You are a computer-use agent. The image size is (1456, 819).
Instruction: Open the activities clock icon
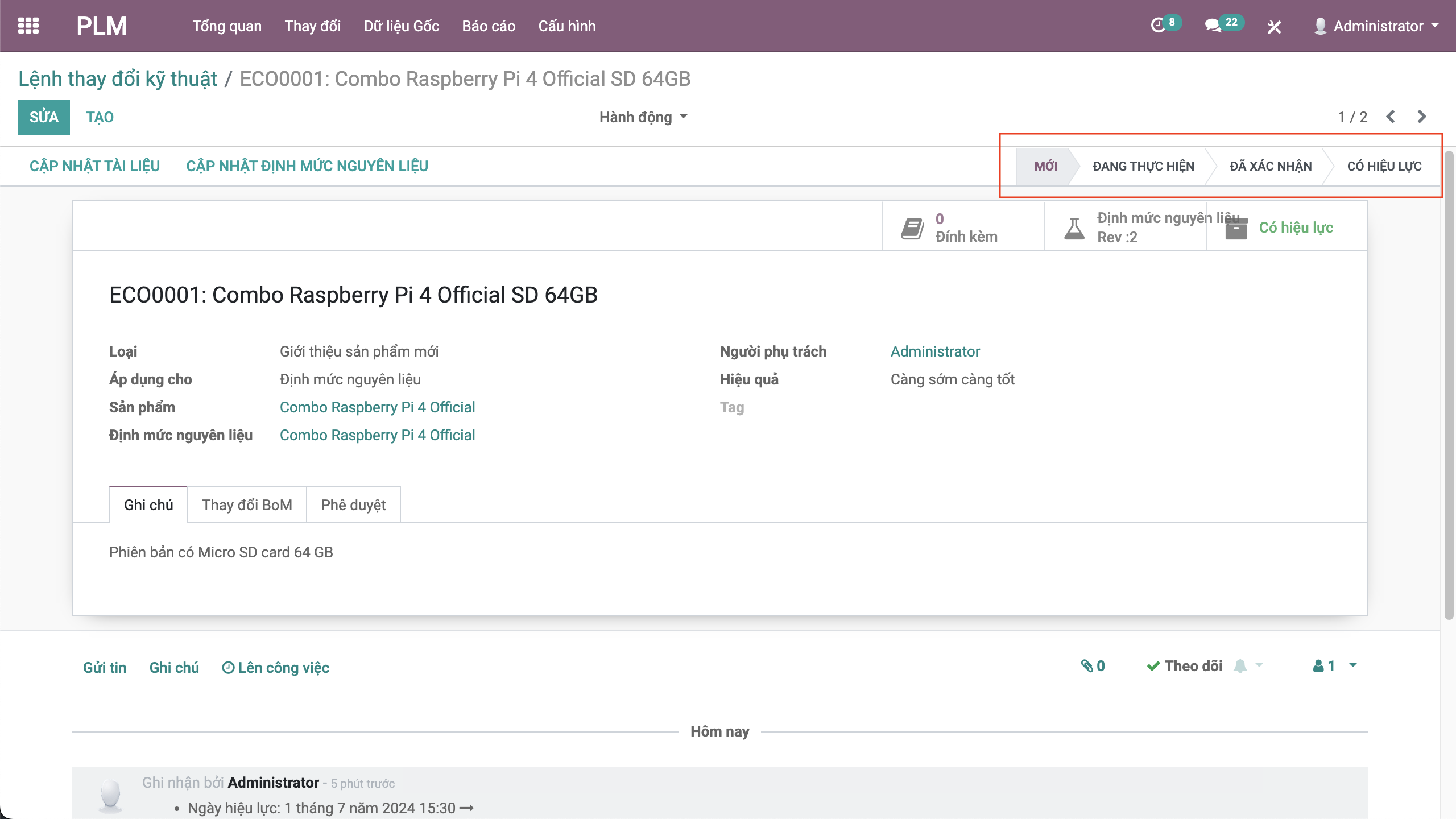click(x=1158, y=26)
